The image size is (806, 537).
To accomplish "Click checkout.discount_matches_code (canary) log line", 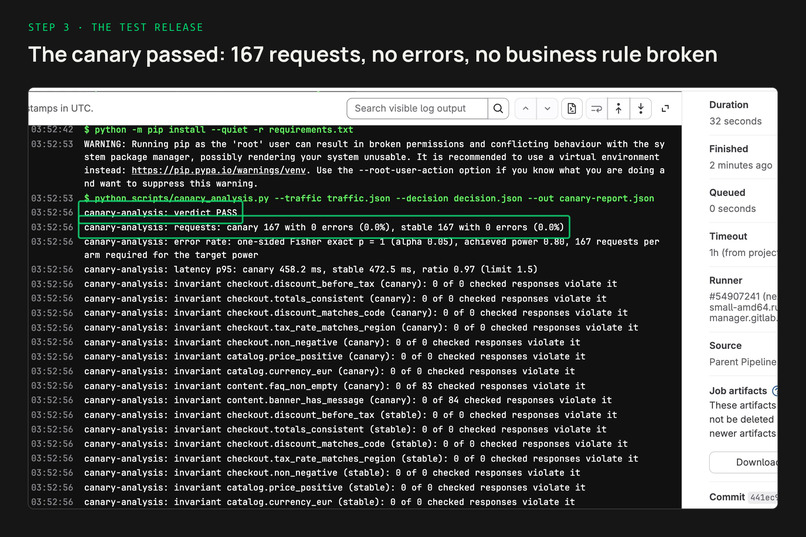I will tap(356, 312).
